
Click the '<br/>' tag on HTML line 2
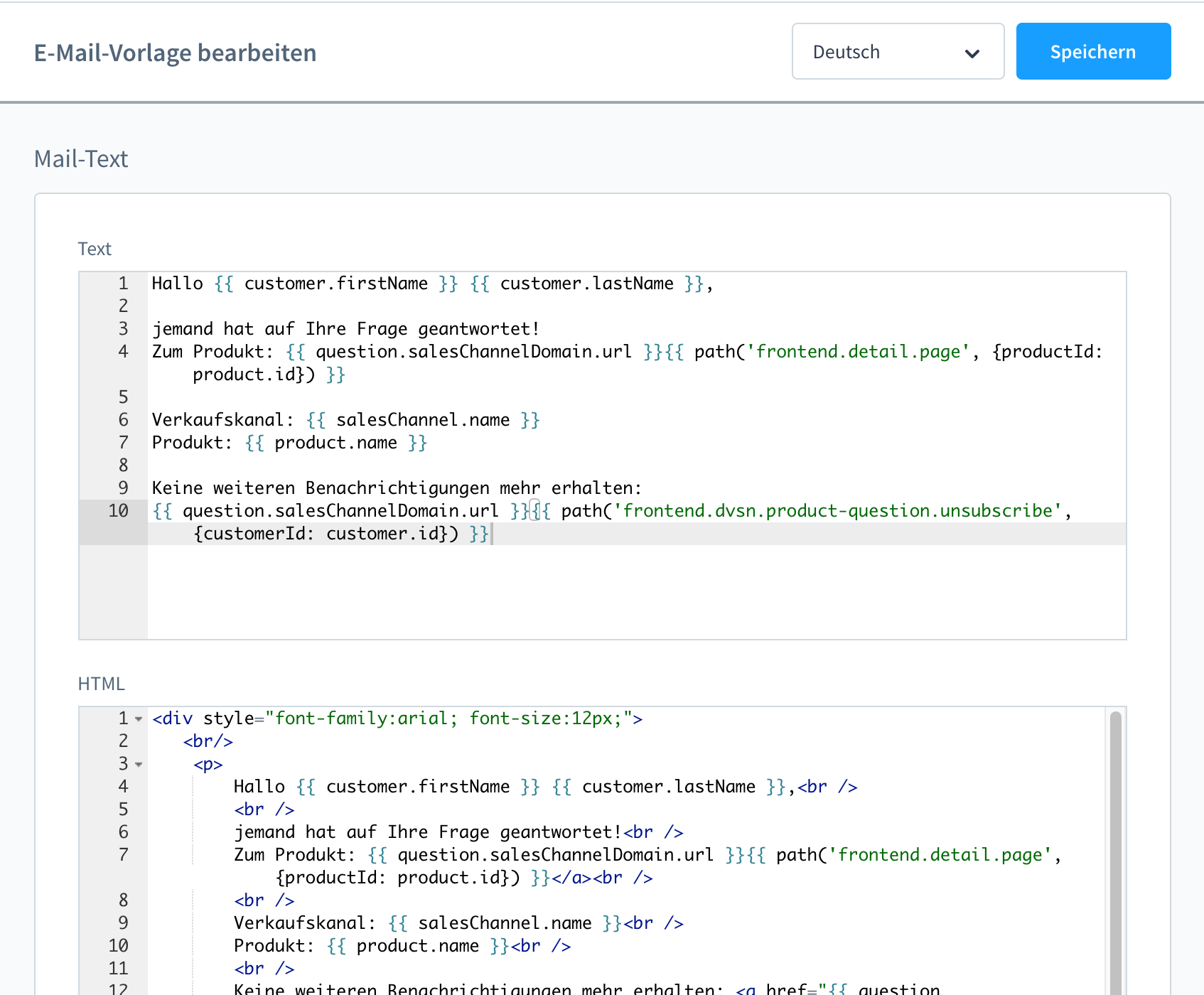(208, 741)
